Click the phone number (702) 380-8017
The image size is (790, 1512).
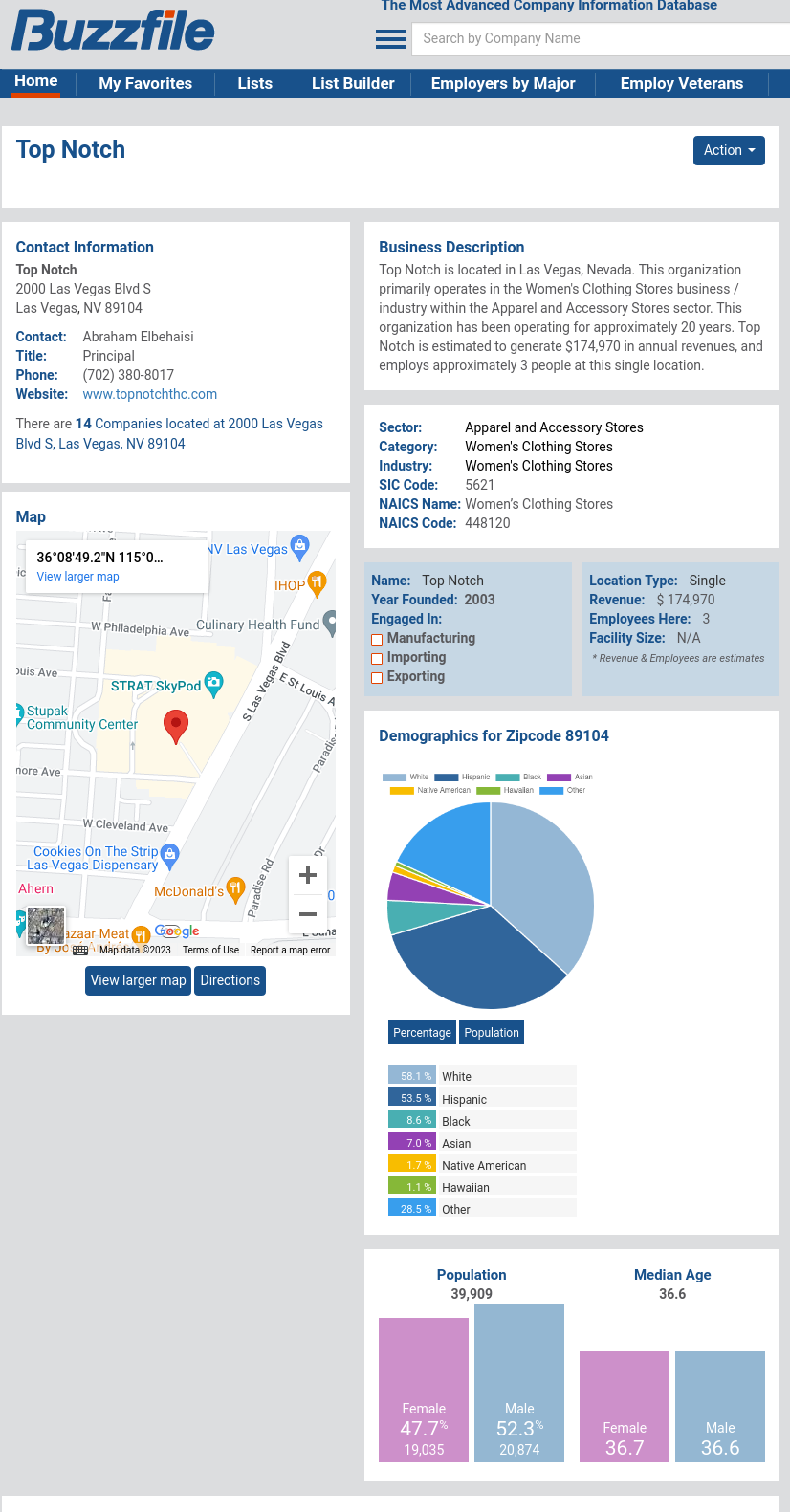pyautogui.click(x=128, y=375)
